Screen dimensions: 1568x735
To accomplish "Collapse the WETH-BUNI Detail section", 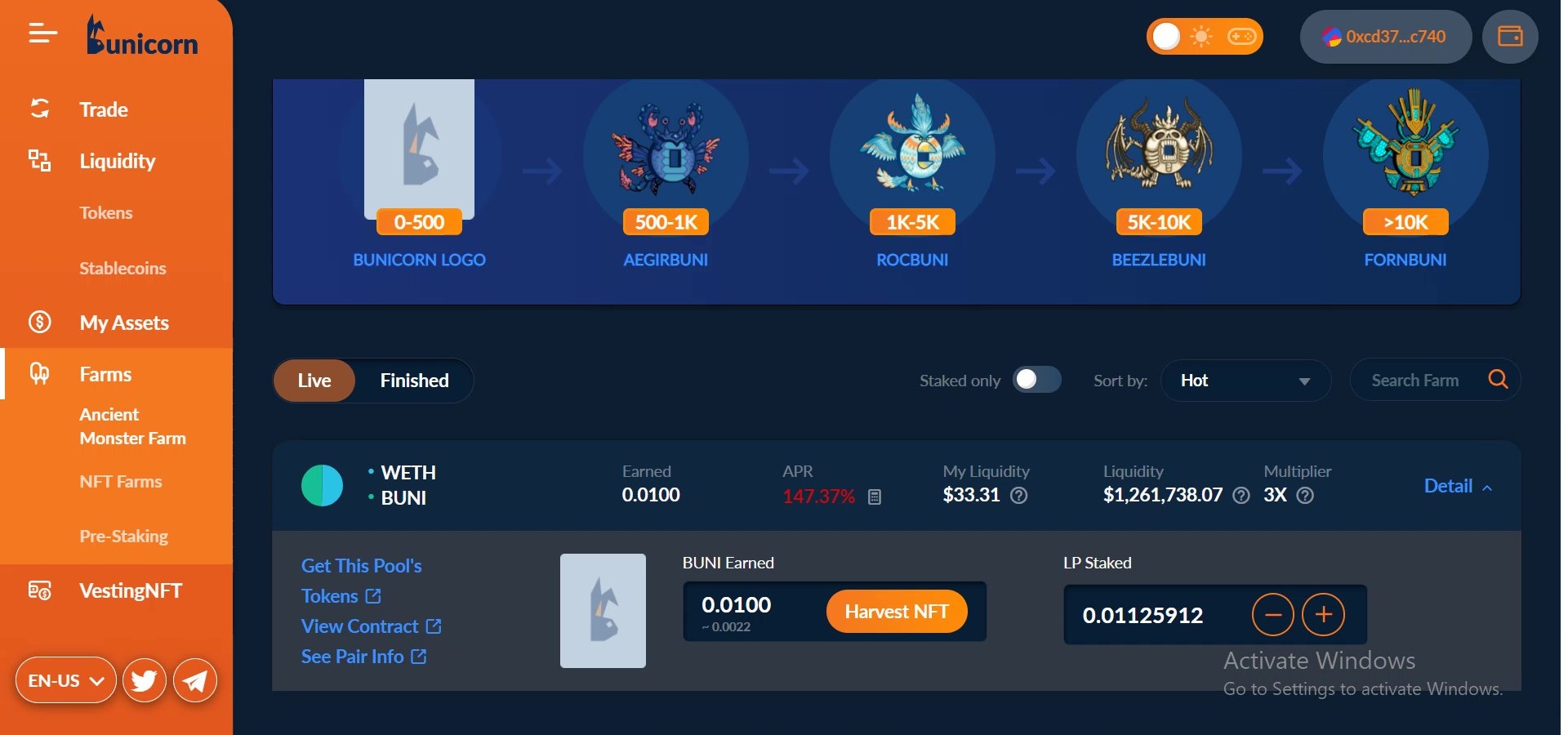I will 1459,486.
